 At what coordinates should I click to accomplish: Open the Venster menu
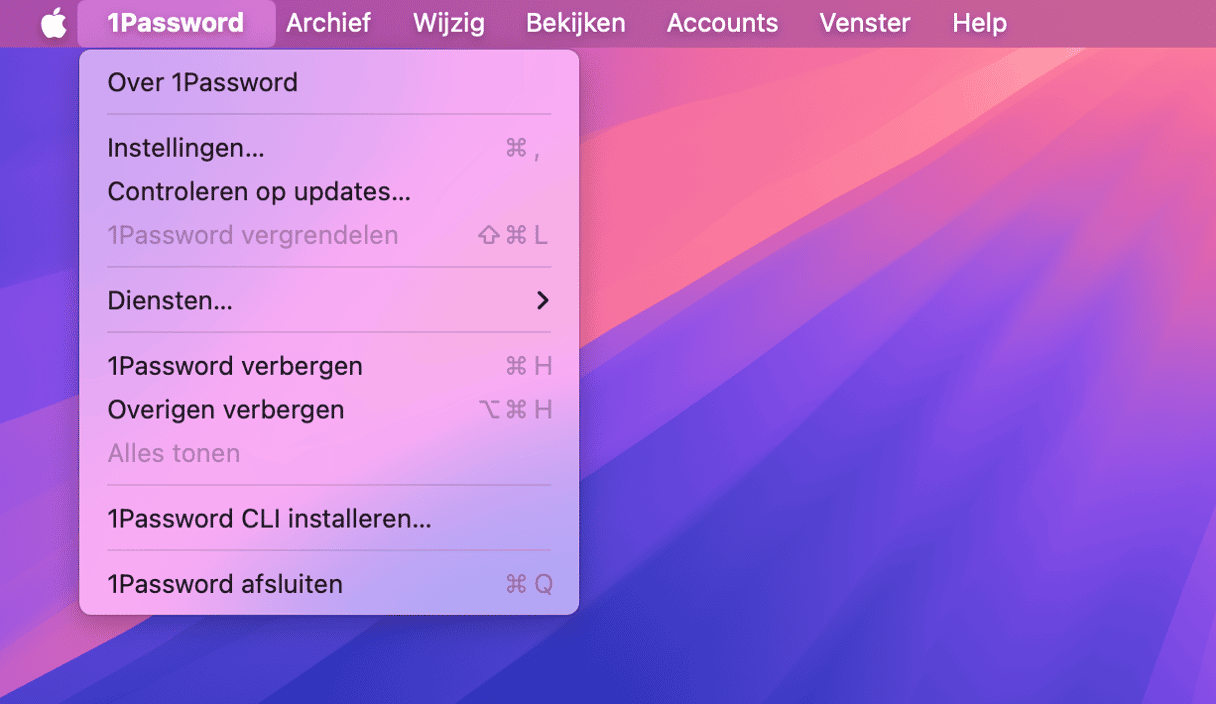tap(865, 23)
